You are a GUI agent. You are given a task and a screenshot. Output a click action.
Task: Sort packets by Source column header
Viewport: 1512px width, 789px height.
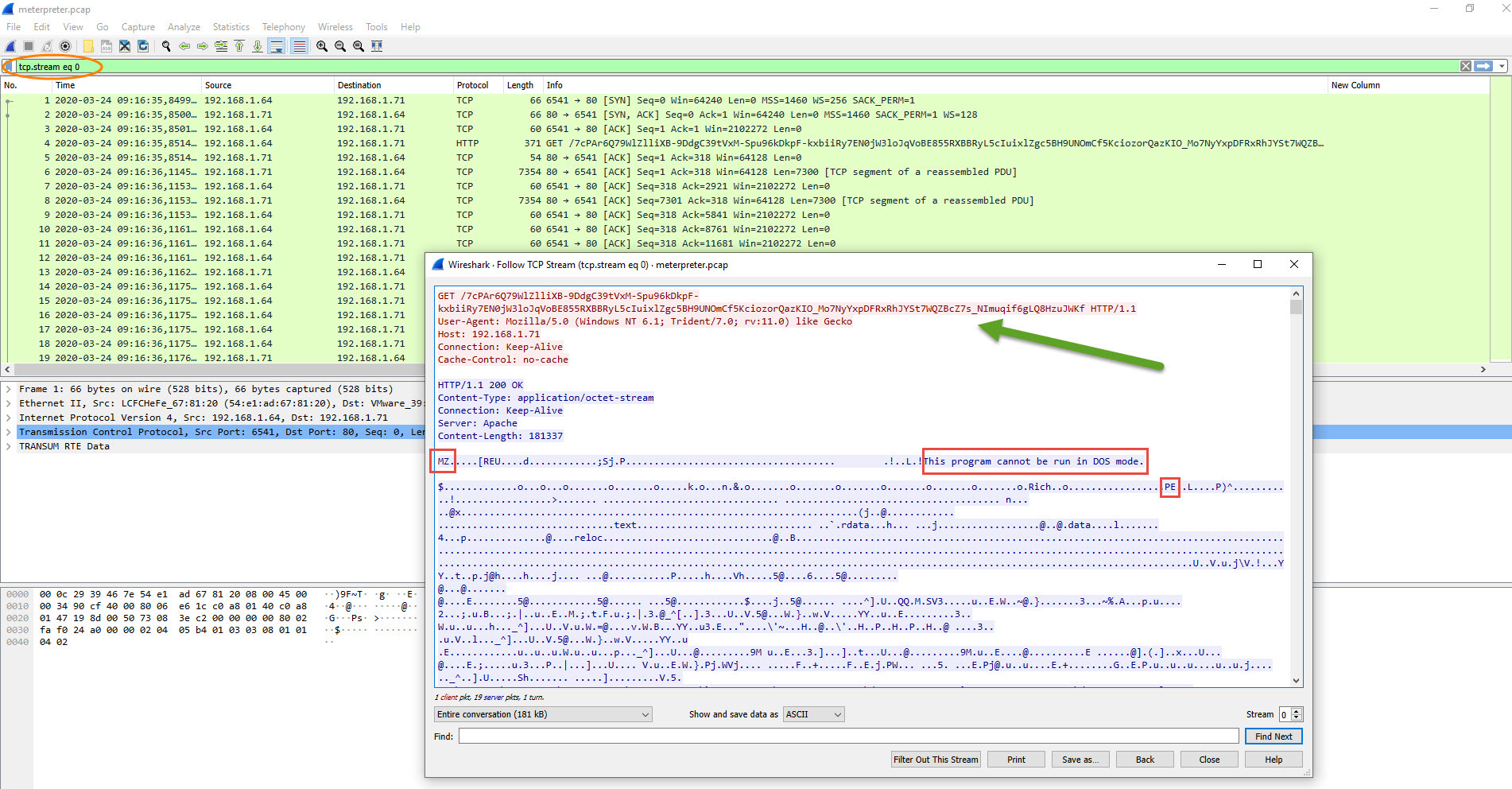point(267,85)
